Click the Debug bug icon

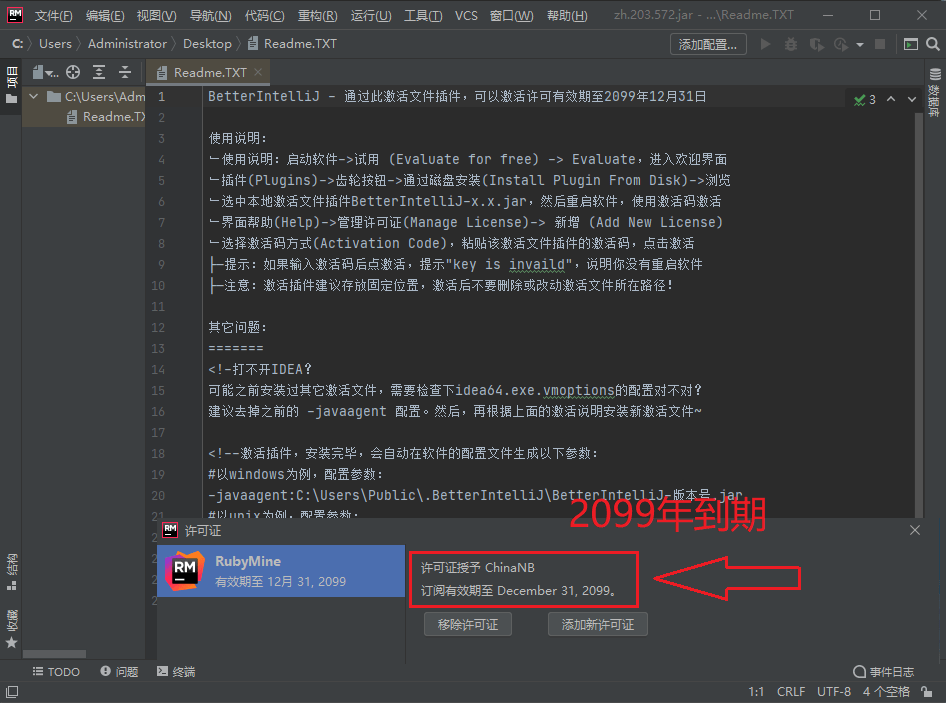(x=790, y=44)
